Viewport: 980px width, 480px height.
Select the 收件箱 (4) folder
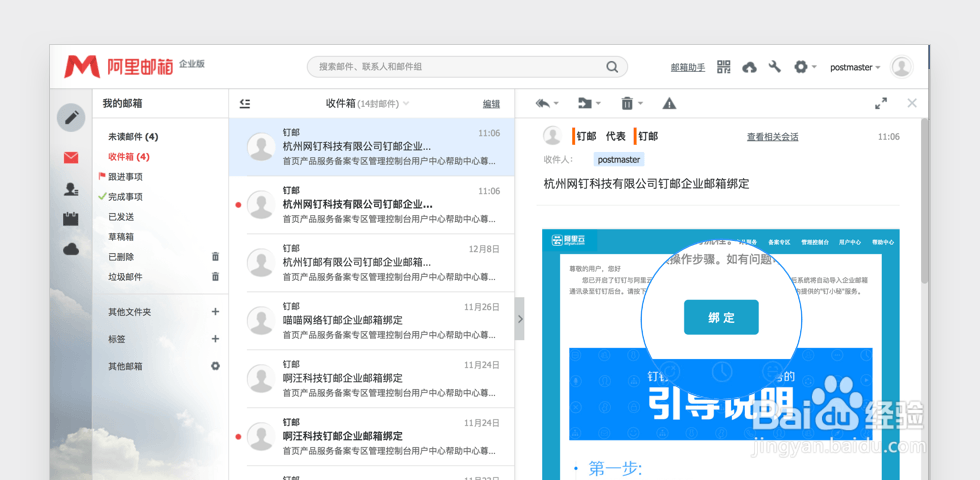[x=129, y=157]
